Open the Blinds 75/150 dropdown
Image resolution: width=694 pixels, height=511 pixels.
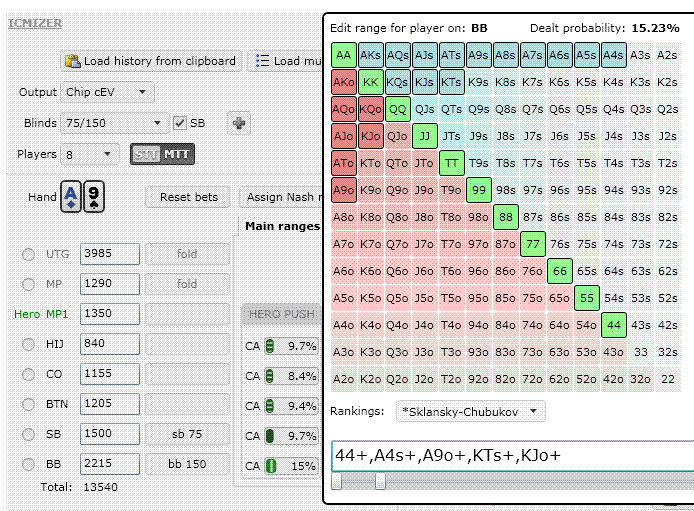click(115, 123)
